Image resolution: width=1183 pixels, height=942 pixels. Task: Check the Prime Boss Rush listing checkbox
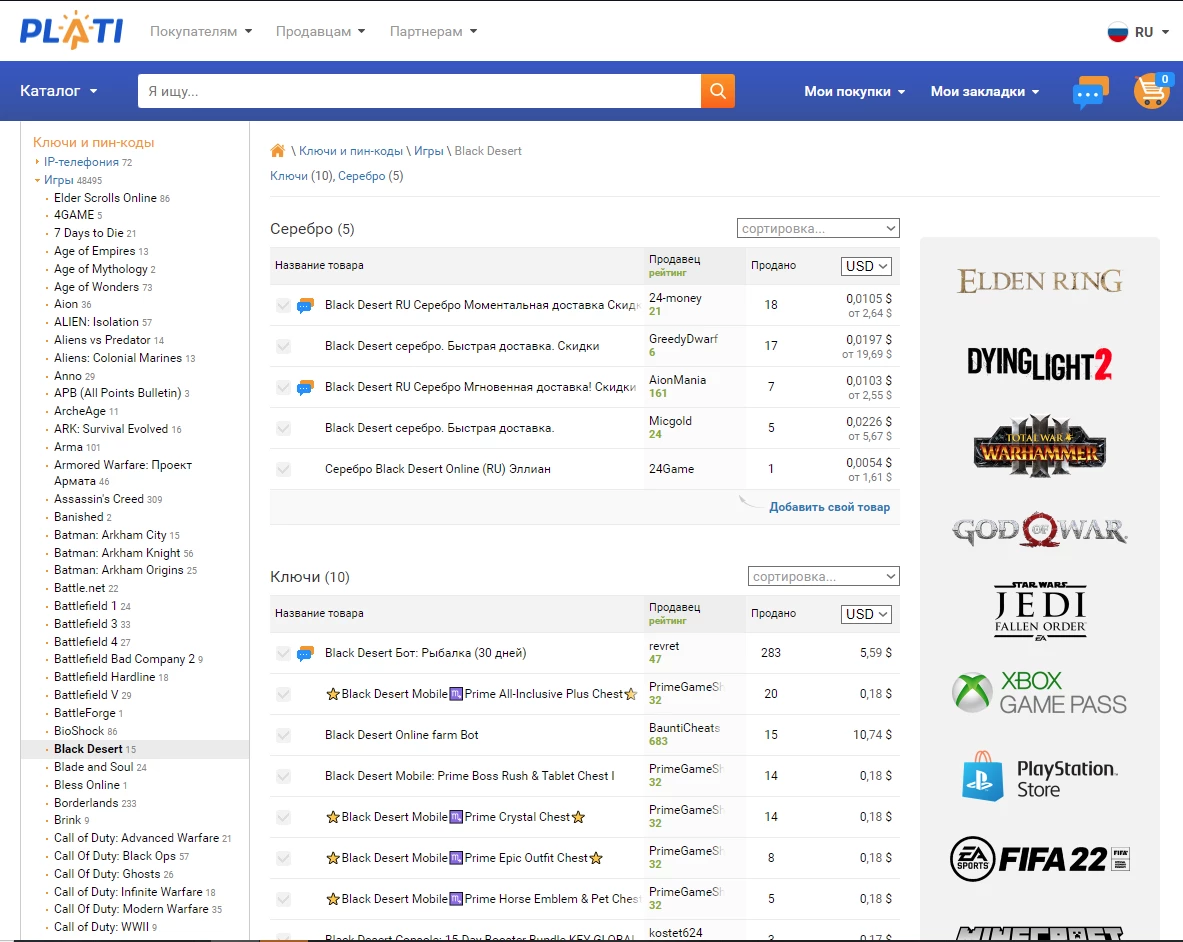[x=284, y=776]
